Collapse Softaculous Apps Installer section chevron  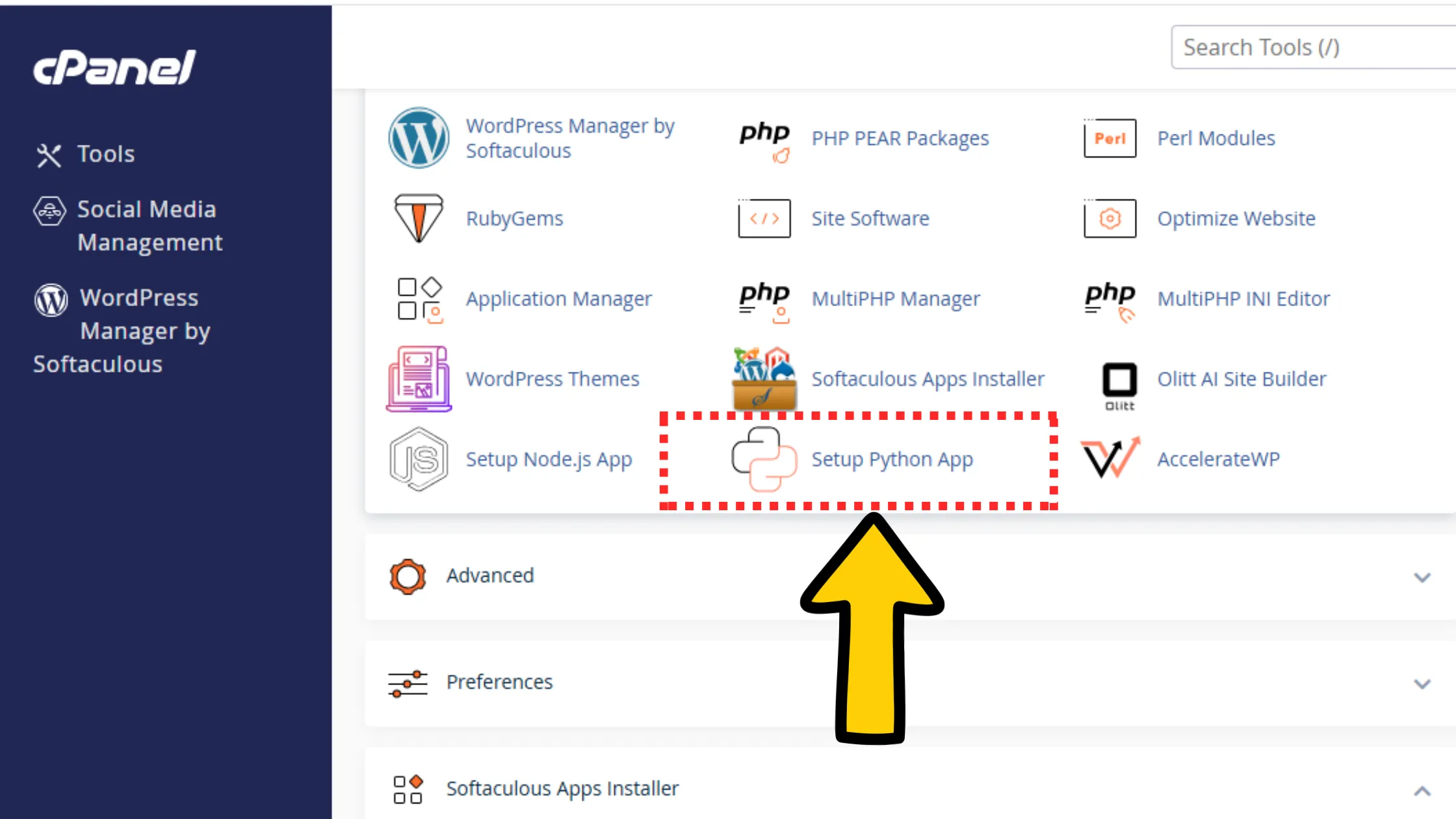click(1422, 790)
